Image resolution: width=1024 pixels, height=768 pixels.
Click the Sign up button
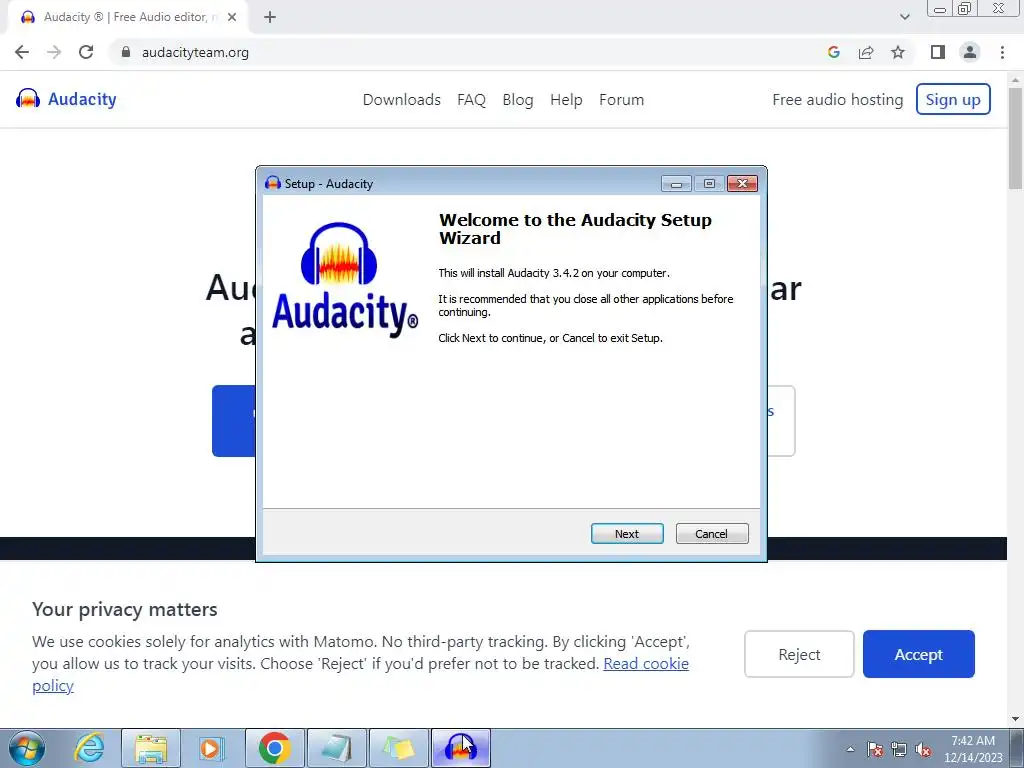pyautogui.click(x=953, y=99)
